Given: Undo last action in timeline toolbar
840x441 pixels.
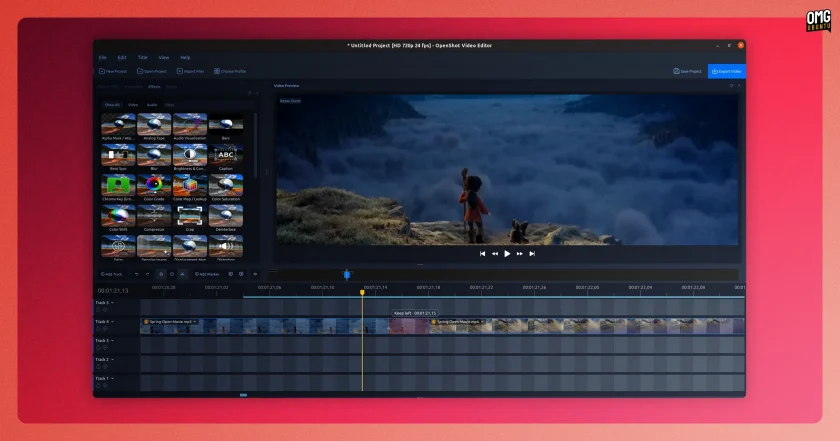Looking at the screenshot, I should click(137, 274).
